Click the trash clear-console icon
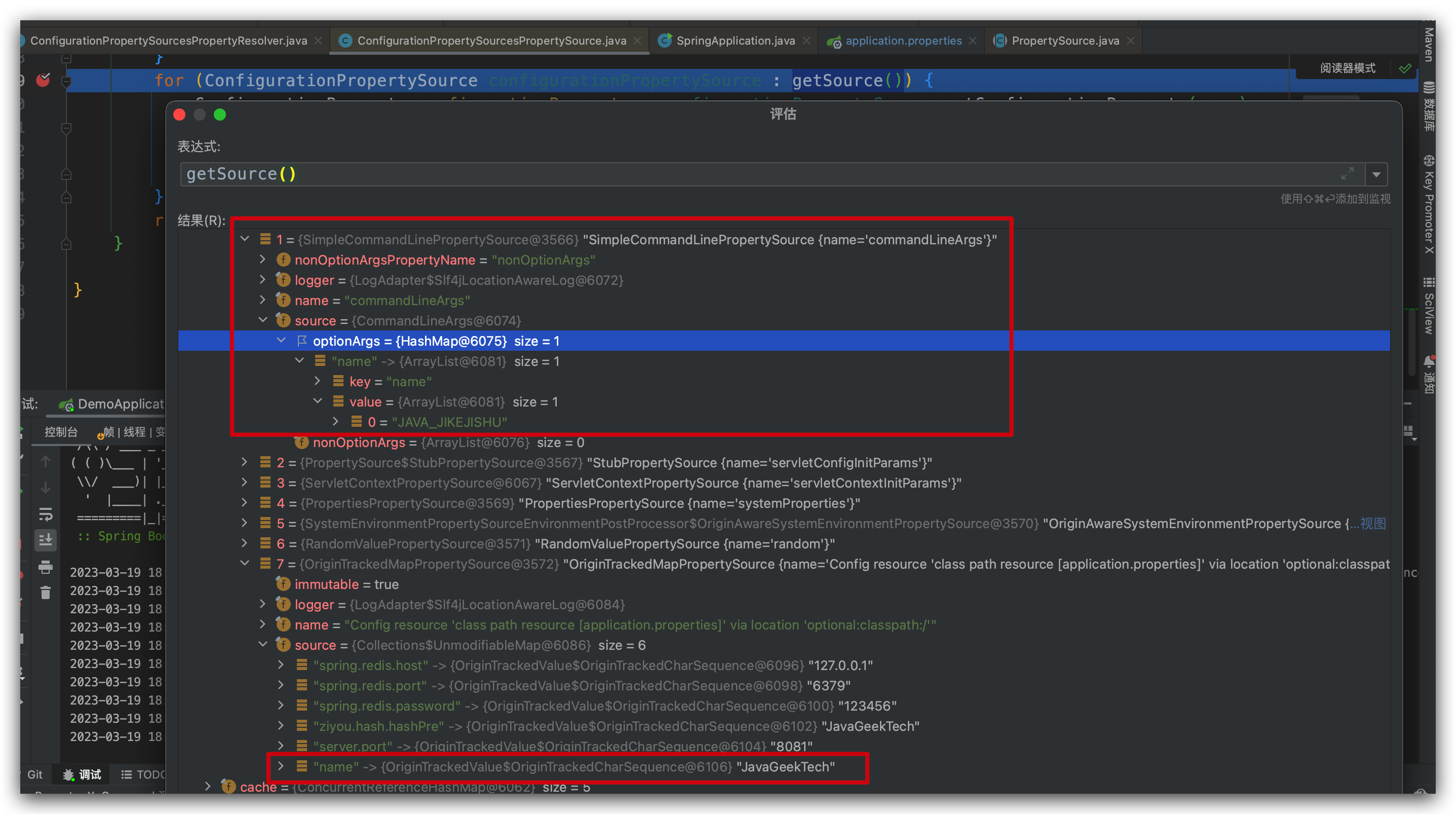The width and height of the screenshot is (1456, 814). click(x=46, y=593)
